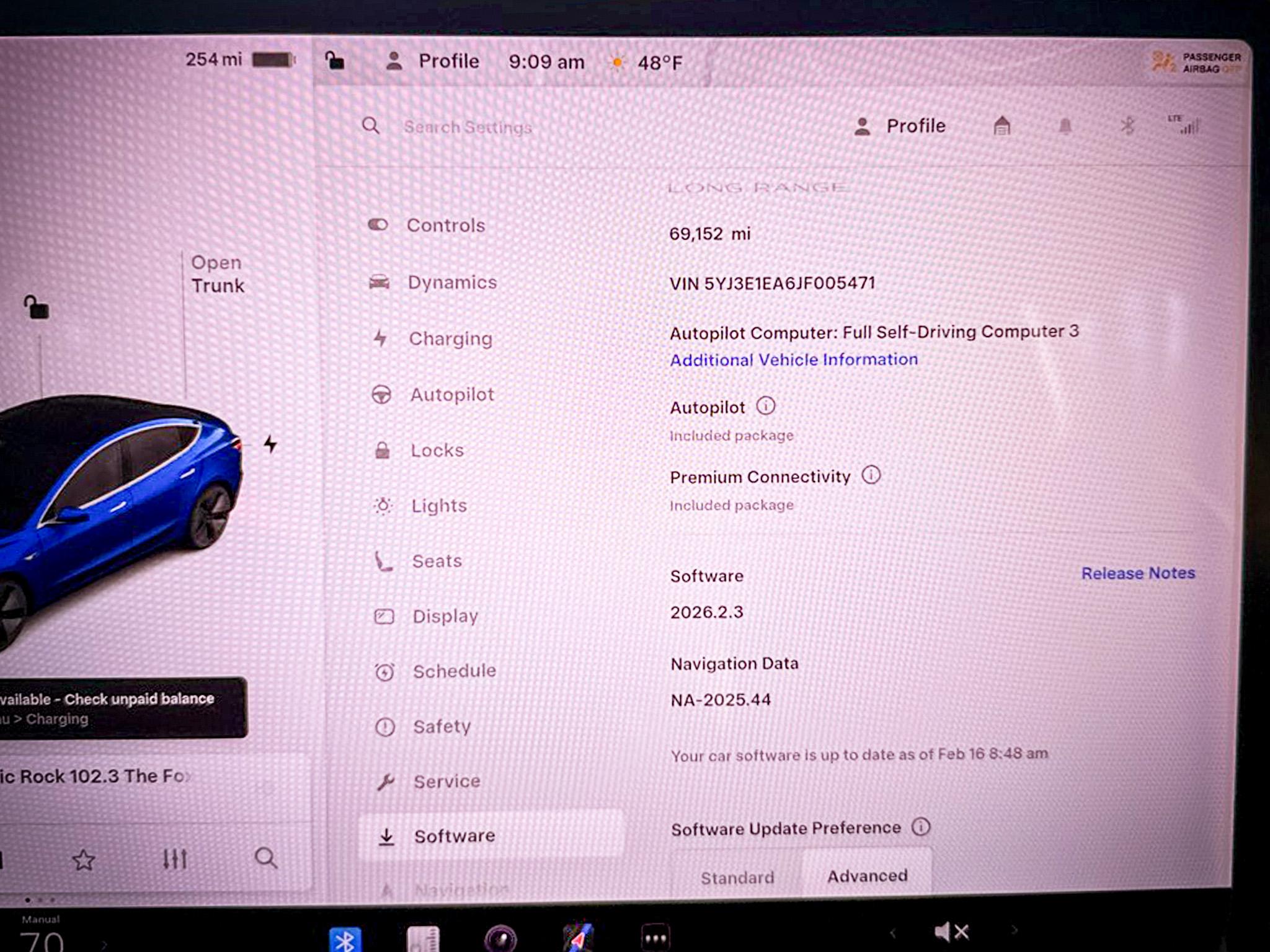Tap media favorites star icon
This screenshot has height=952, width=1270.
(x=84, y=860)
